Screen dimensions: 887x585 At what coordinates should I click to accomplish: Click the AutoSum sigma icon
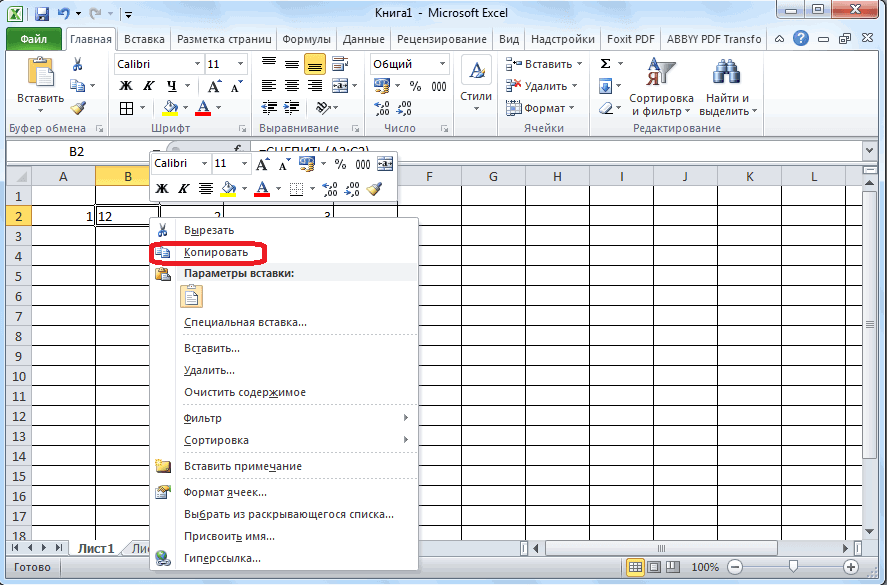pos(605,64)
